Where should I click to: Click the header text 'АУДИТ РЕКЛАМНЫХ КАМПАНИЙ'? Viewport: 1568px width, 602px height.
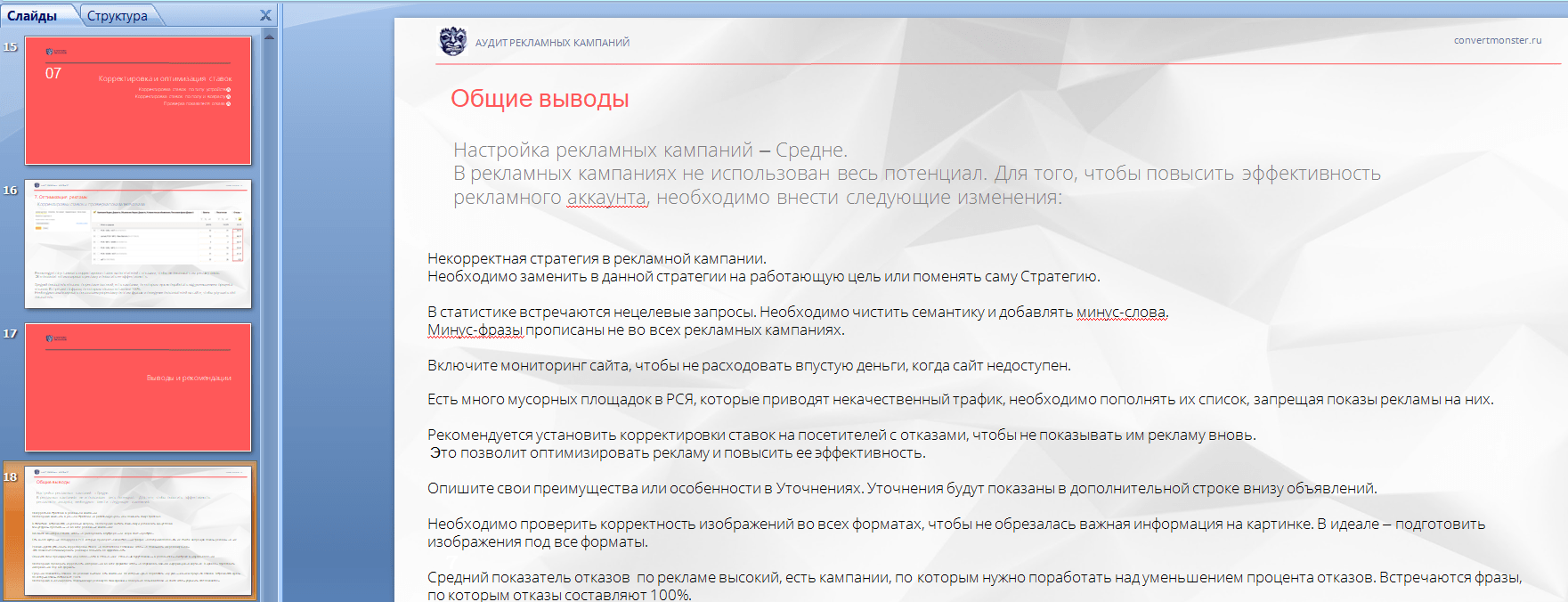(552, 43)
